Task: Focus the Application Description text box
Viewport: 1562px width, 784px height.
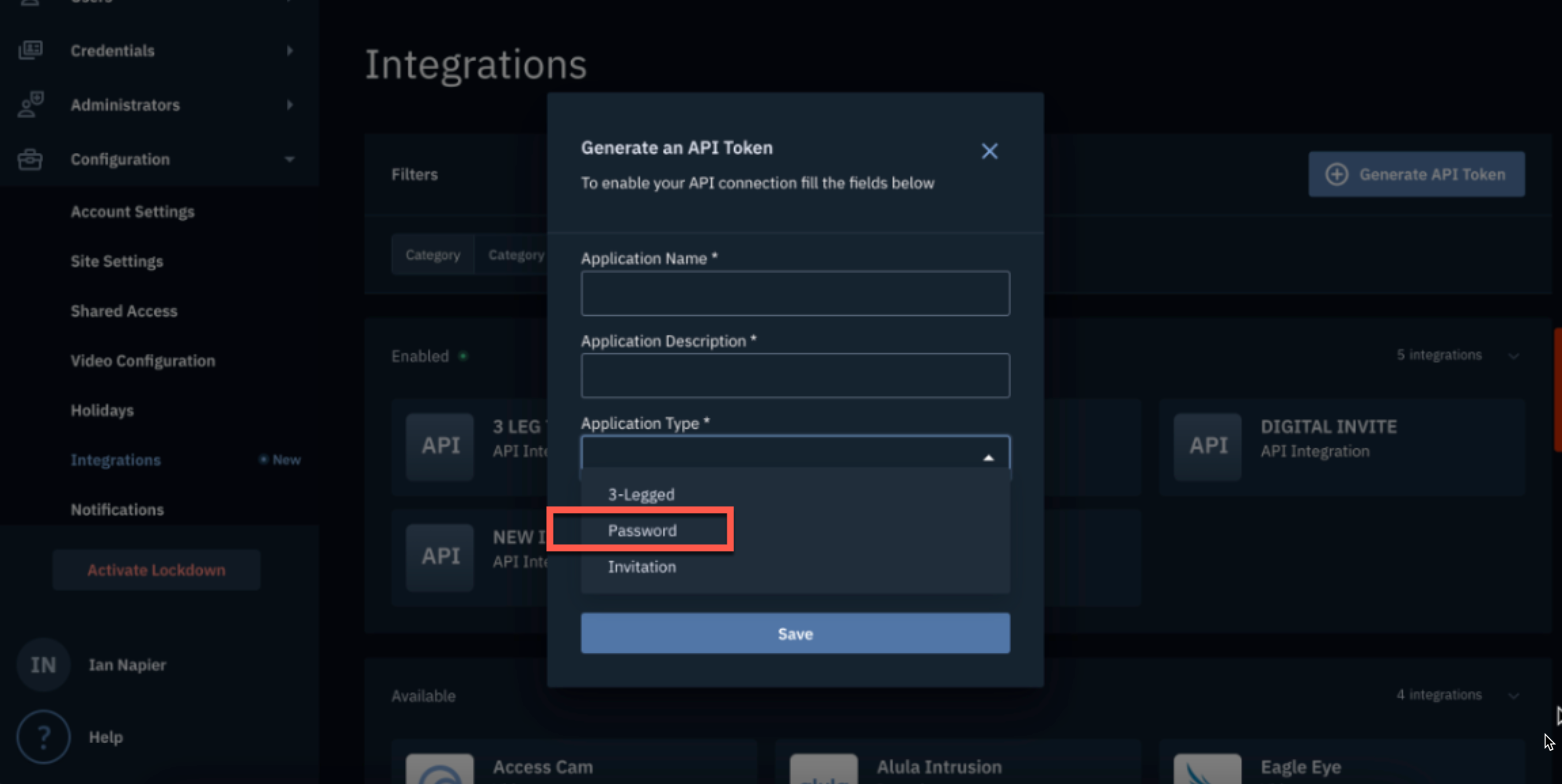Action: (x=795, y=376)
